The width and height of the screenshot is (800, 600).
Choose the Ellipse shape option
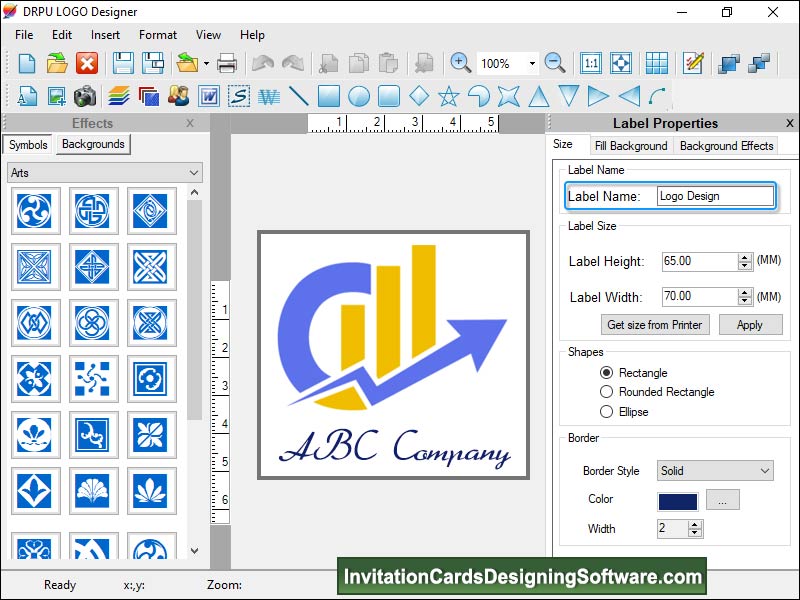pos(607,411)
